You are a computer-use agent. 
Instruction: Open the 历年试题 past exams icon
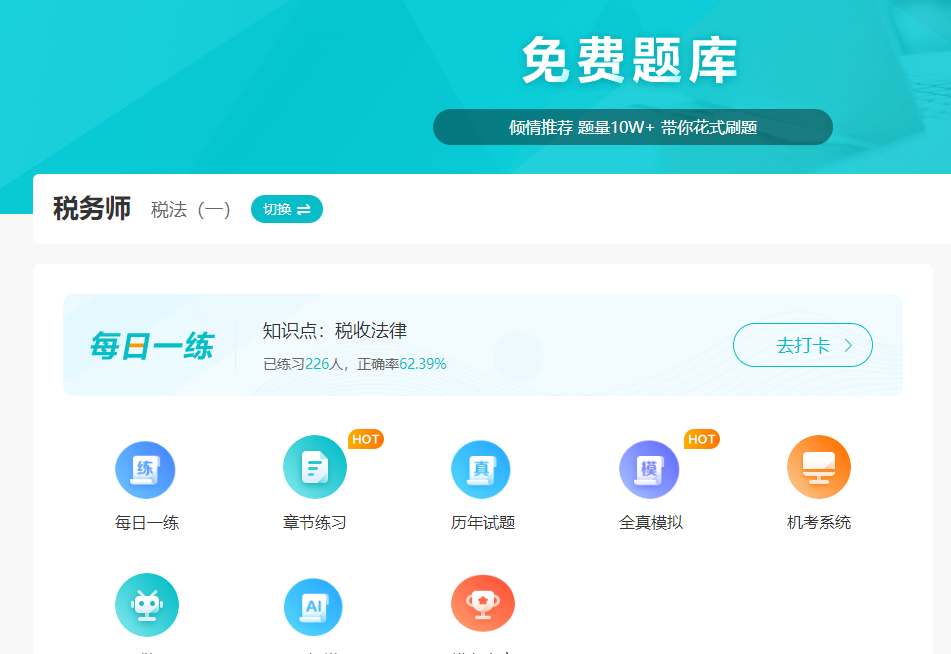481,468
